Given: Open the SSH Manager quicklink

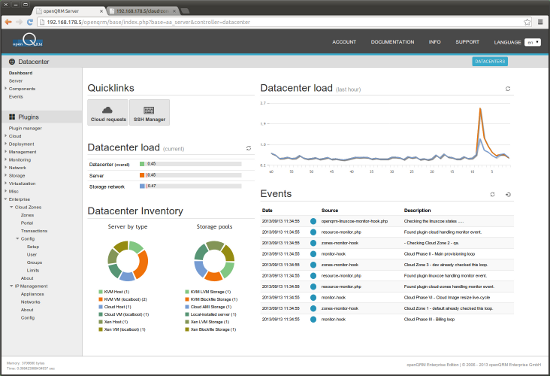Looking at the screenshot, I should 149,113.
